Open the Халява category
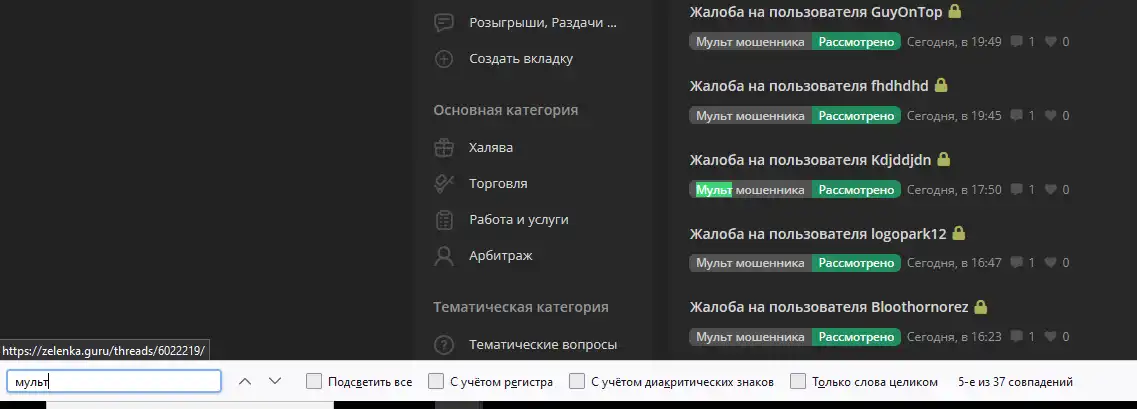Viewport: 1137px width, 409px height. (x=491, y=147)
